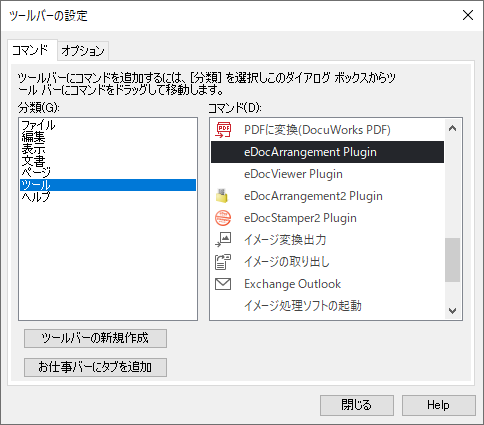Click the eDocStamper2 red stamp icon

(x=223, y=218)
